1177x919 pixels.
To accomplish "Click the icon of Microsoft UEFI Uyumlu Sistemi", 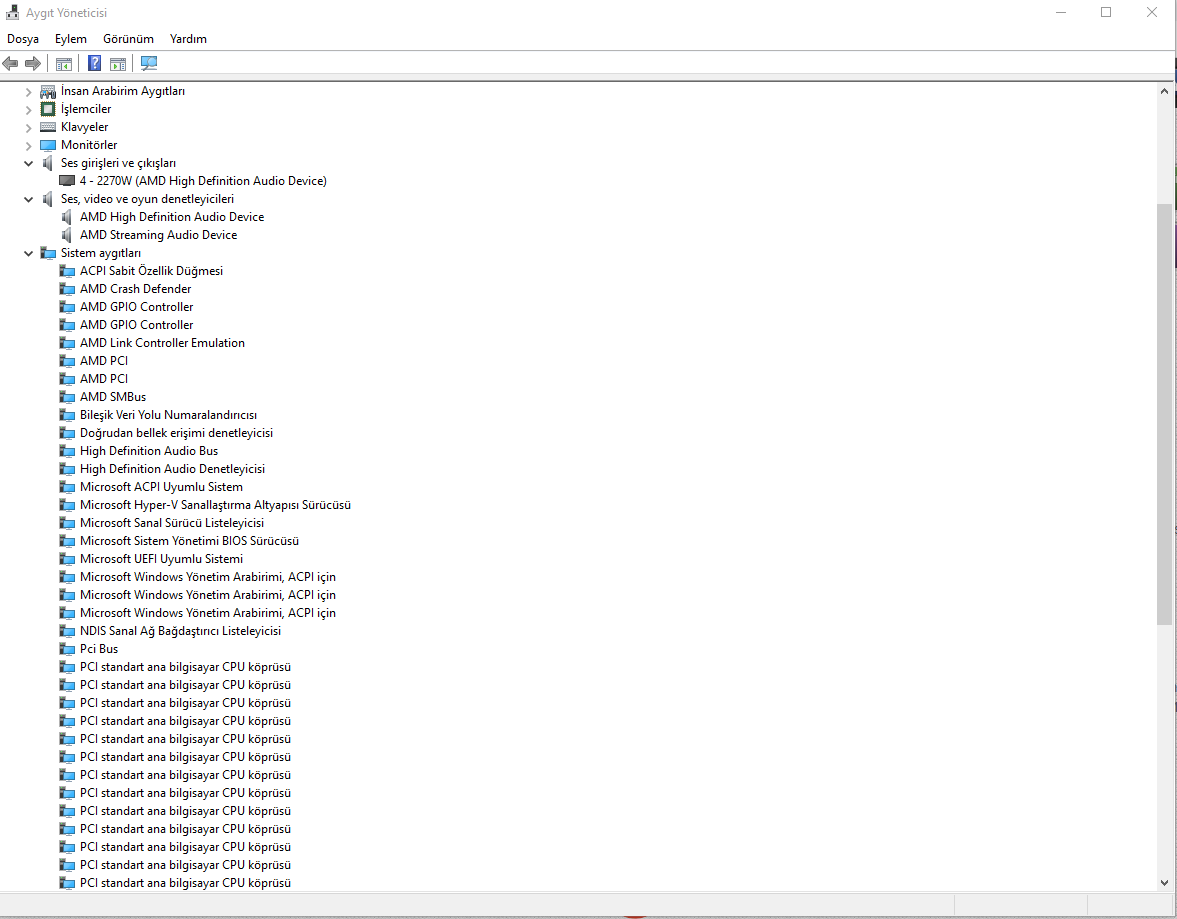I will tap(67, 559).
